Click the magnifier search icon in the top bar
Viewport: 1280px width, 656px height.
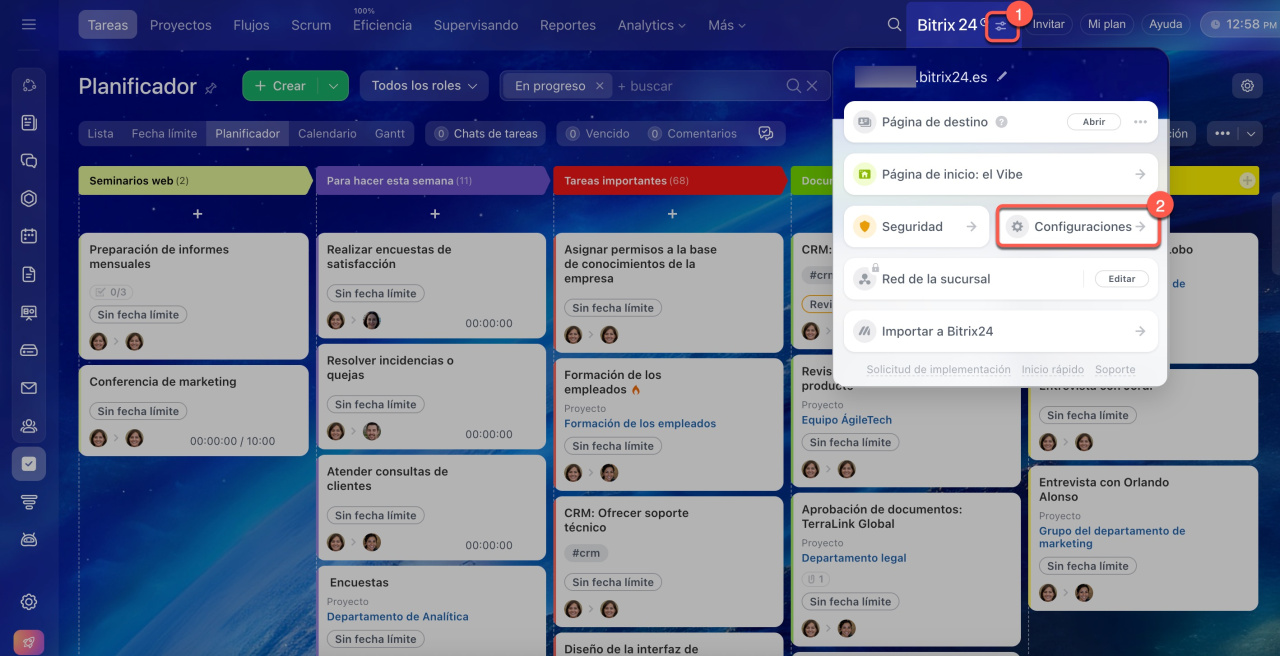(x=894, y=25)
